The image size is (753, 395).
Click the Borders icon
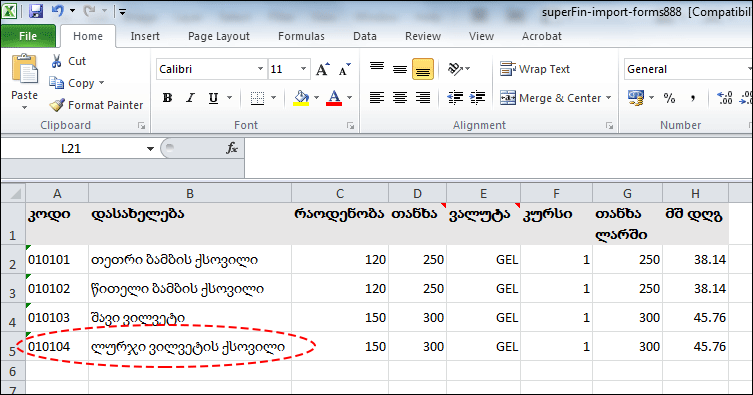pos(257,98)
